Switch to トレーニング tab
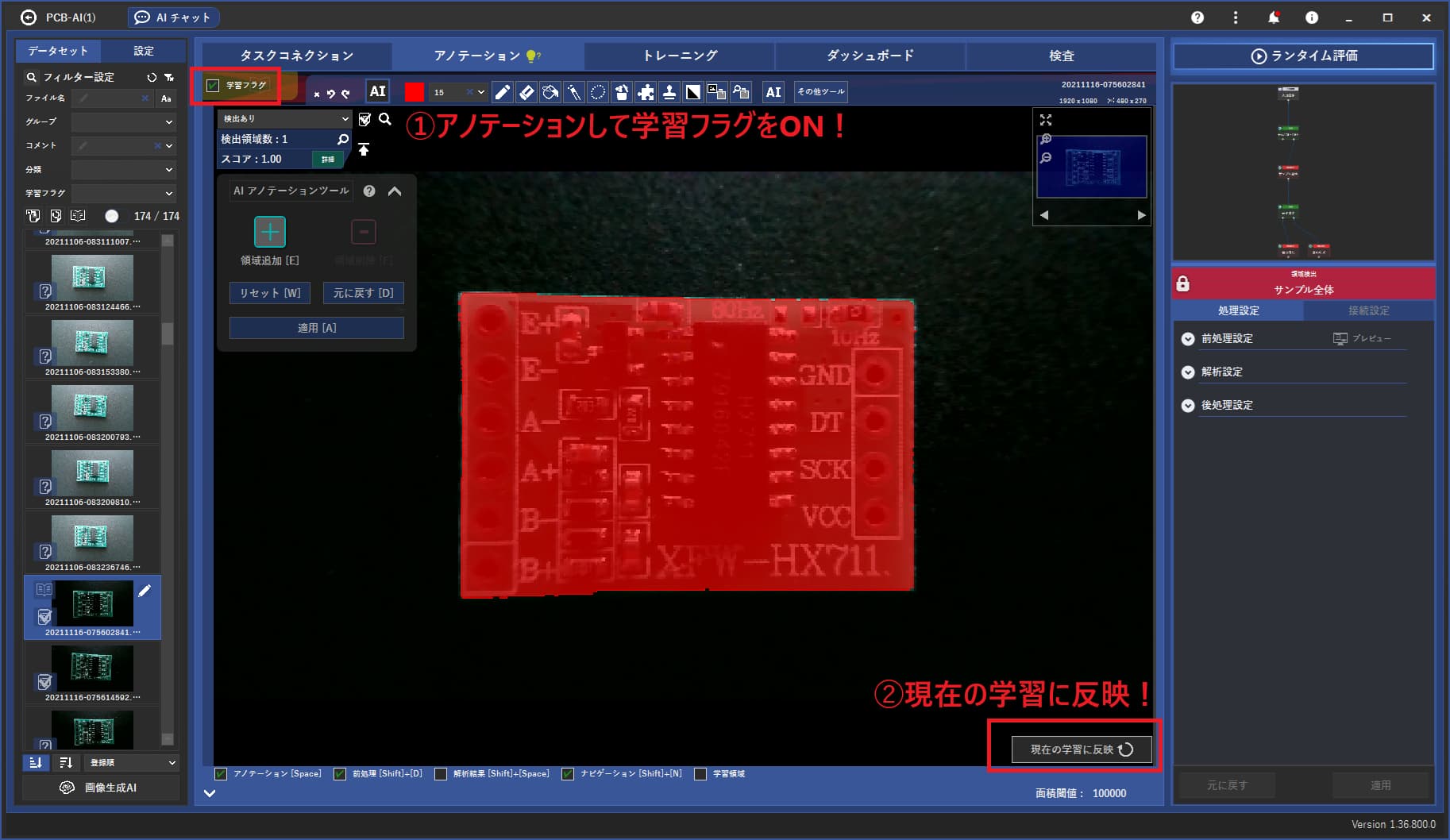Screen dimensions: 1450x840 coord(680,56)
